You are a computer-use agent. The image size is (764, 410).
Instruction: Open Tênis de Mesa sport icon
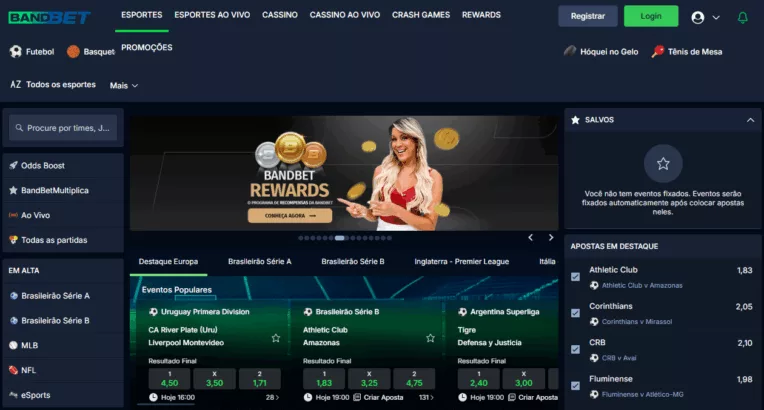pos(657,51)
